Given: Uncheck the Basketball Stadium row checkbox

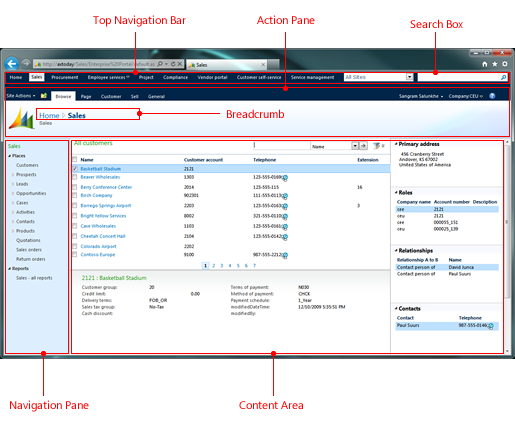Looking at the screenshot, I should point(75,169).
